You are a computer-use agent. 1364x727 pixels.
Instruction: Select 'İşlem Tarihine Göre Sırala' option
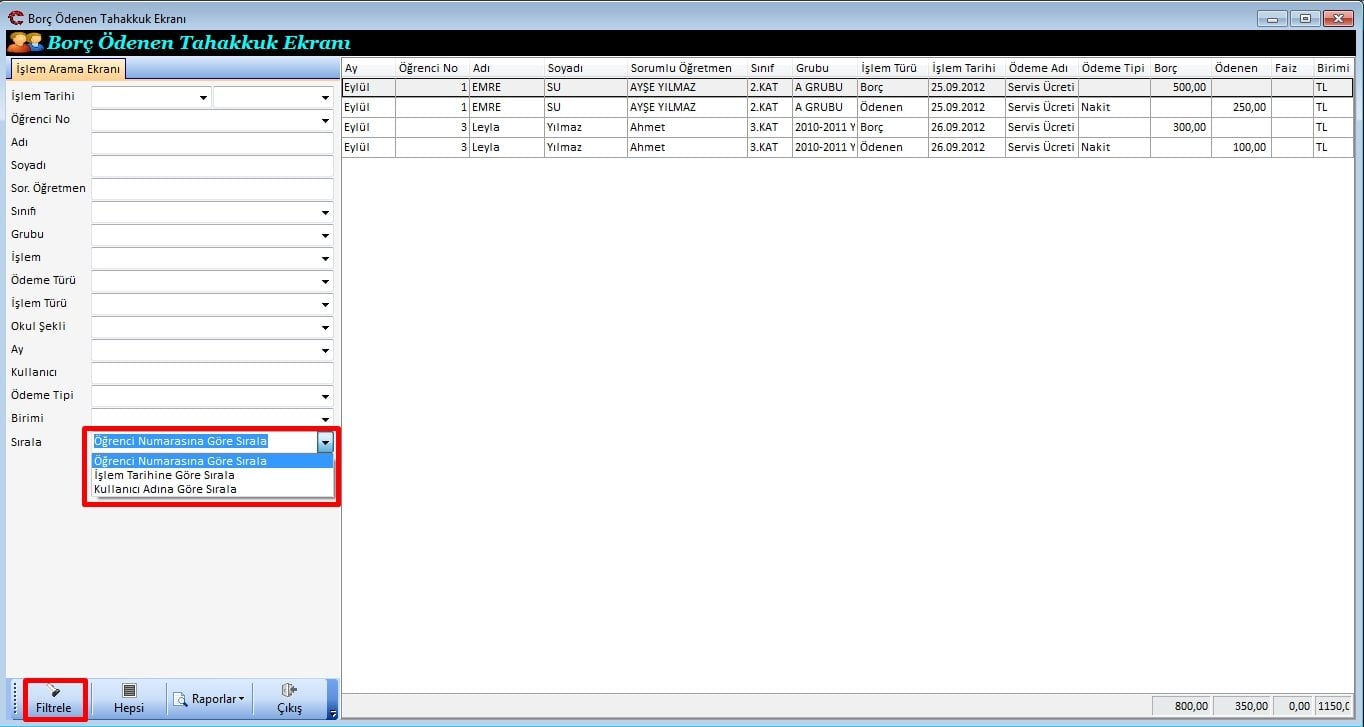coord(164,475)
